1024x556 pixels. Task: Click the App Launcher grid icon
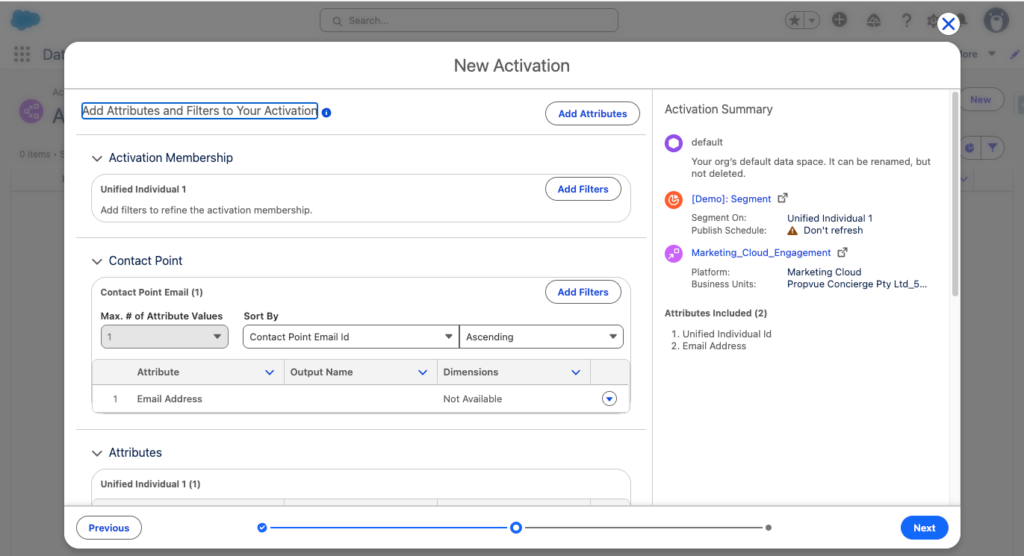pyautogui.click(x=22, y=54)
